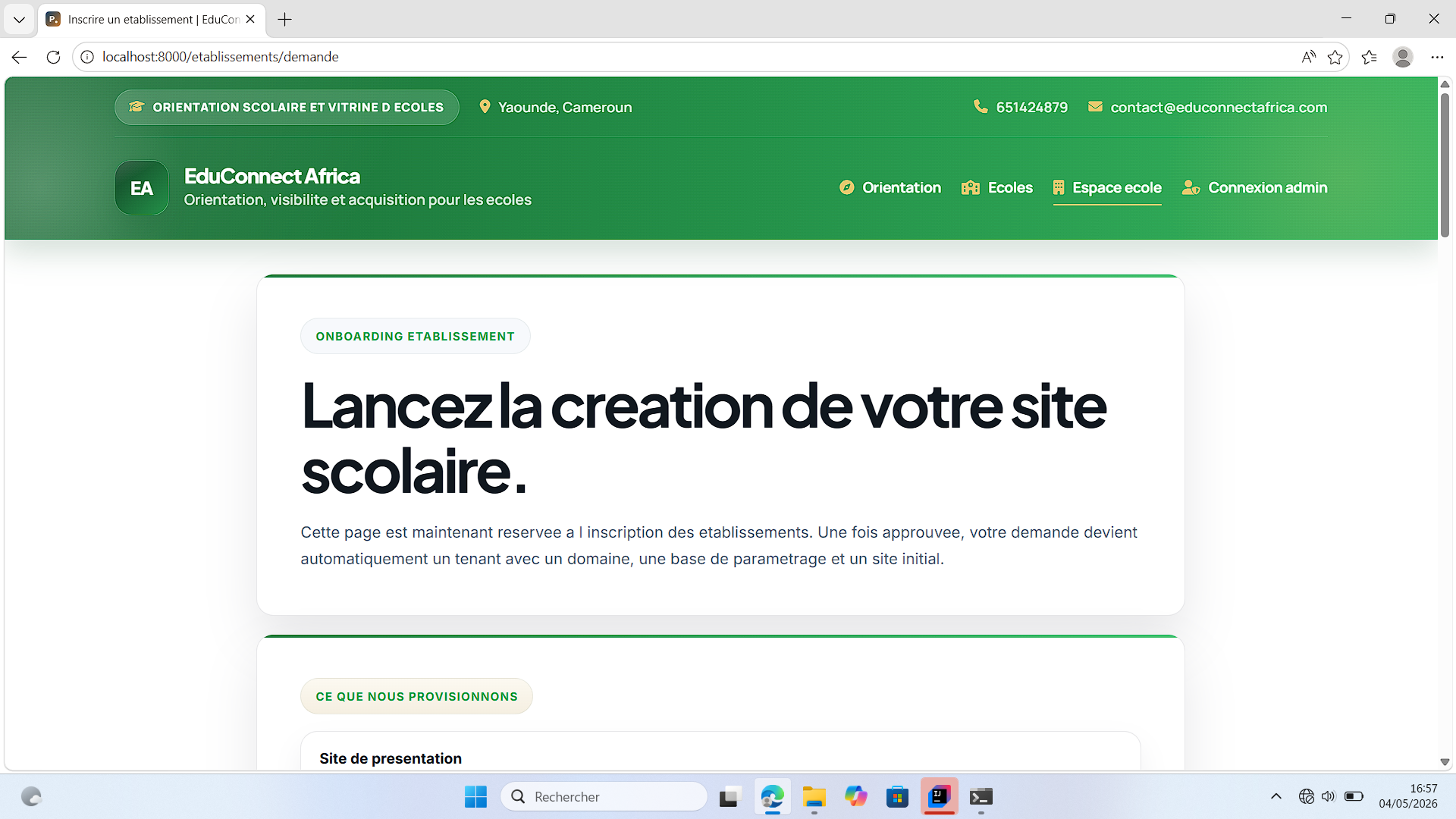Open the Terminal app in the taskbar
The image size is (1456, 819).
tap(981, 797)
